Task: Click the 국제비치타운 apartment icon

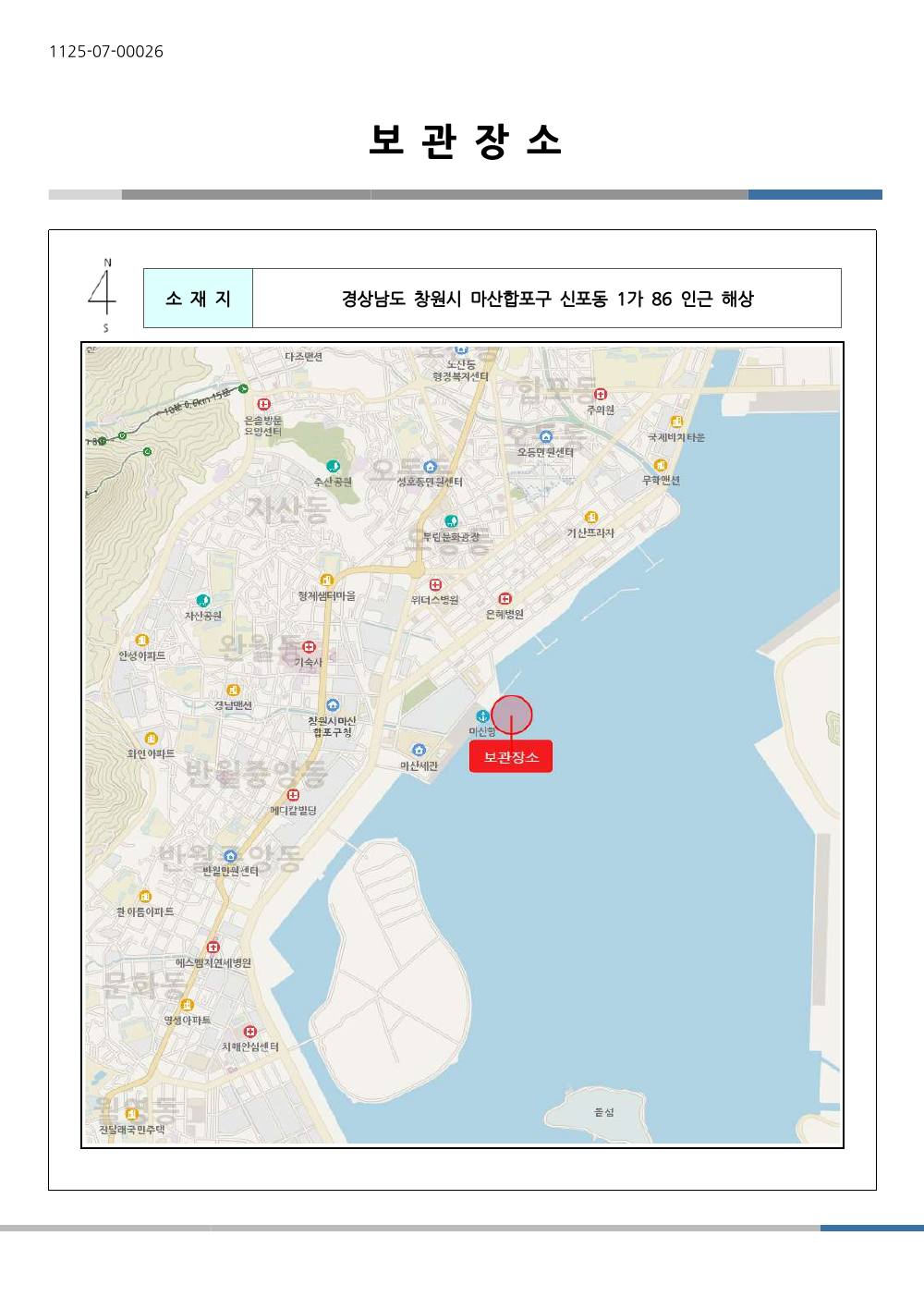Action: click(676, 422)
